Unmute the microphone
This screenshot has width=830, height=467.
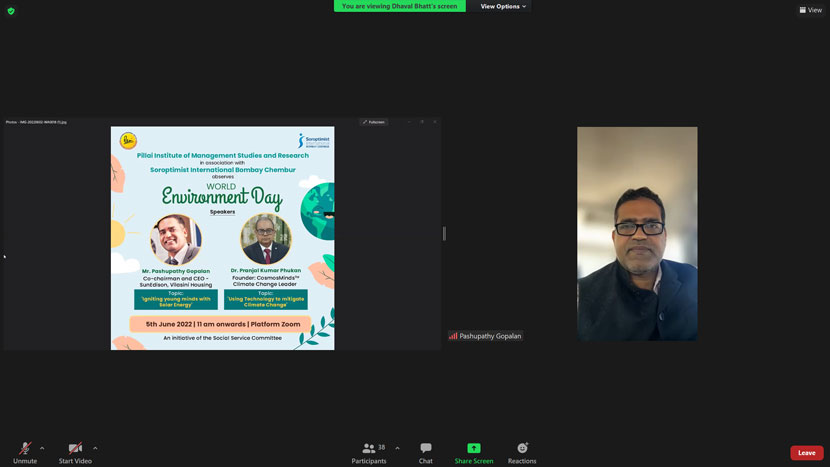[25, 452]
